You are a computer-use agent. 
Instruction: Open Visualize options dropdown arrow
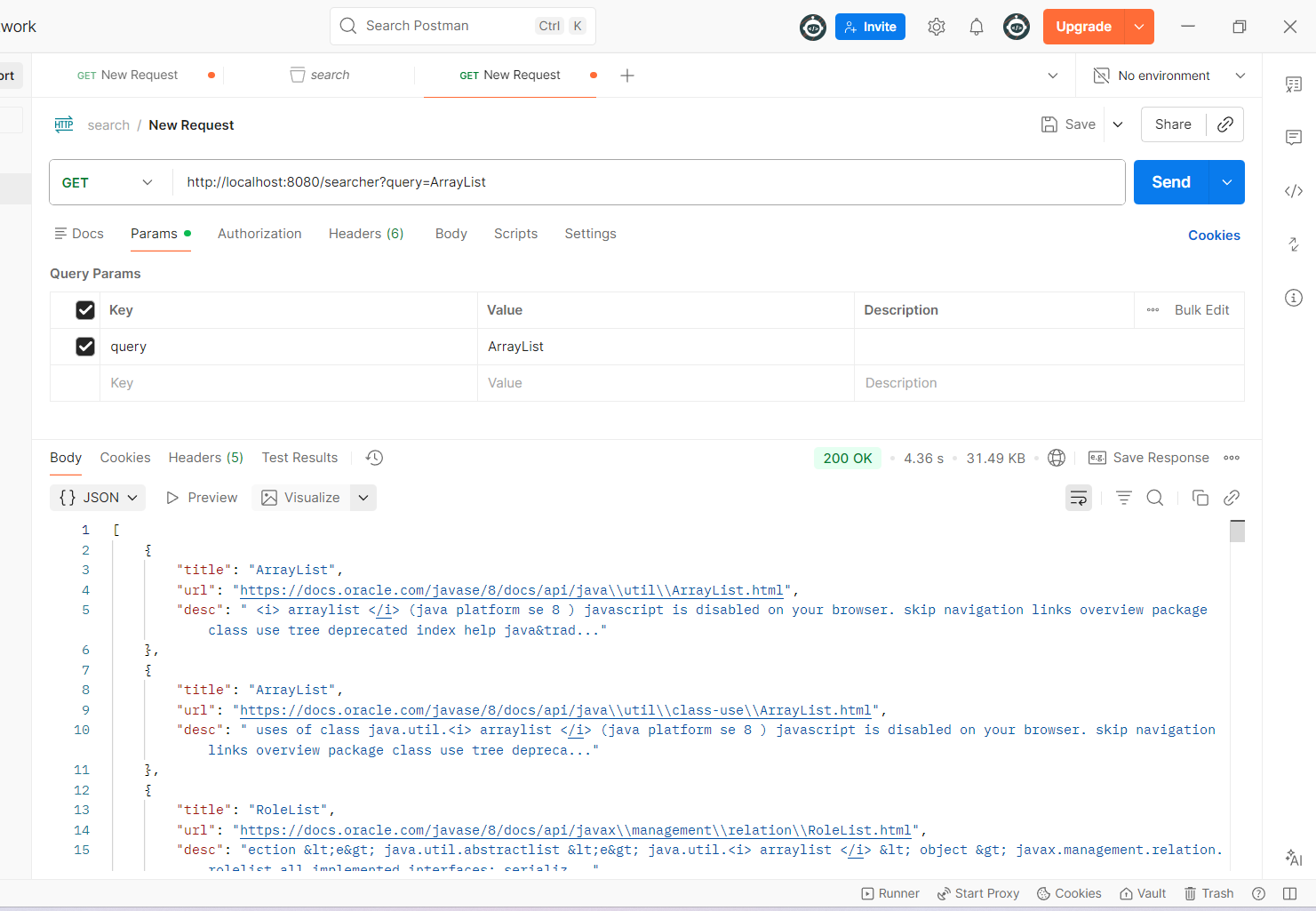tap(363, 498)
